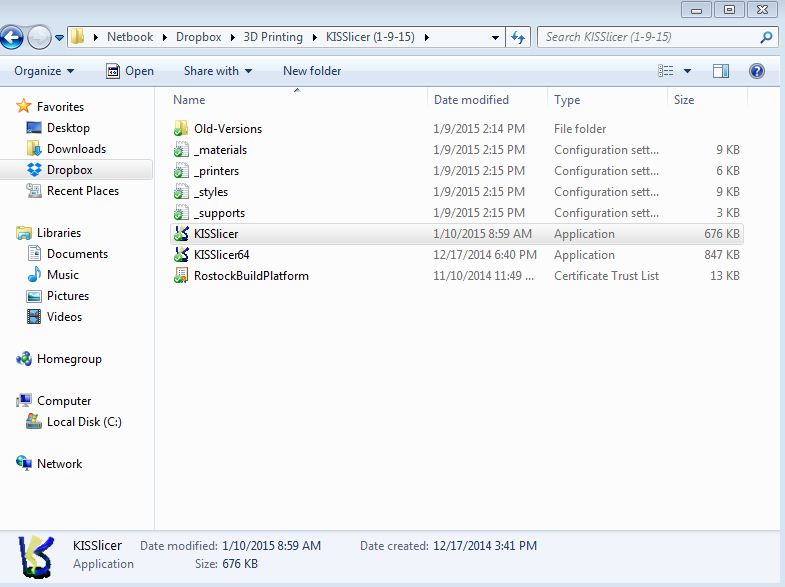Expand the Share with dropdown
Viewport: 785px width, 587px height.
218,71
